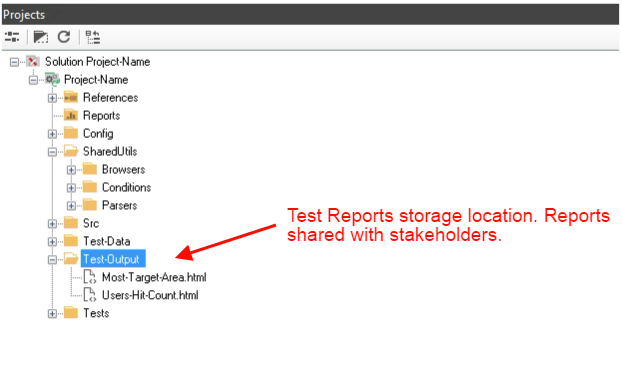
Task: Expand the References node
Action: point(52,98)
